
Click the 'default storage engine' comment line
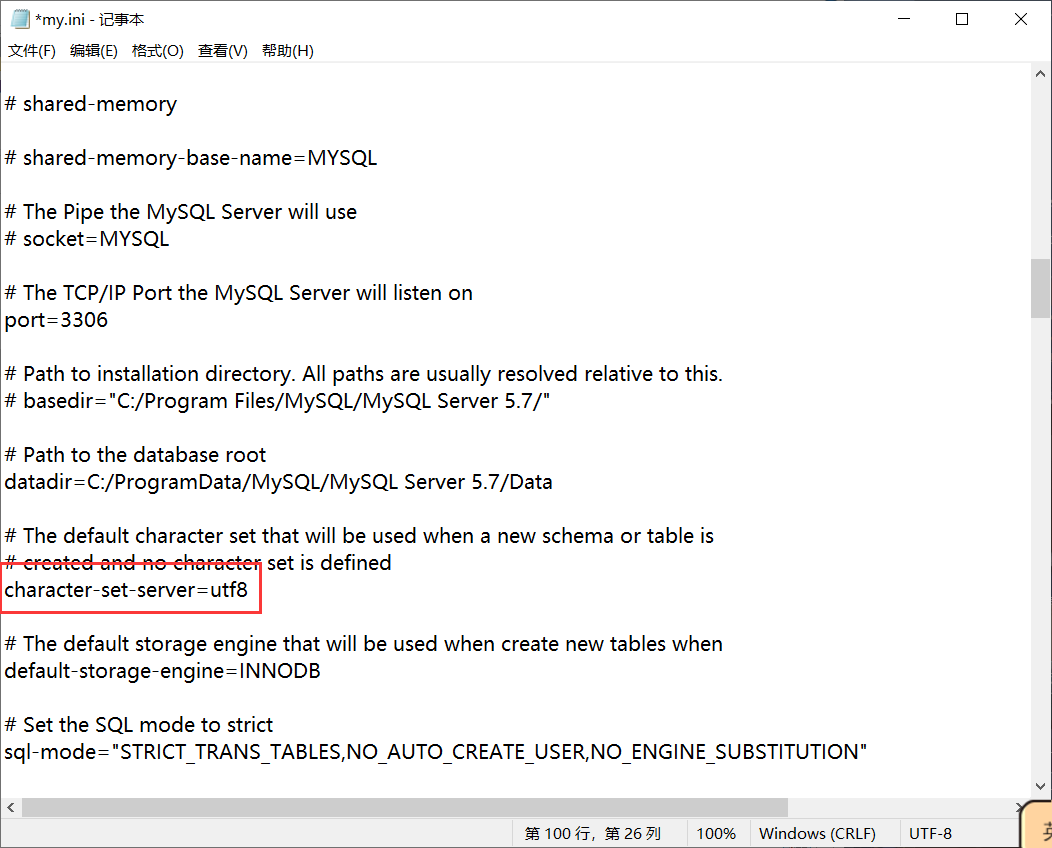click(364, 644)
